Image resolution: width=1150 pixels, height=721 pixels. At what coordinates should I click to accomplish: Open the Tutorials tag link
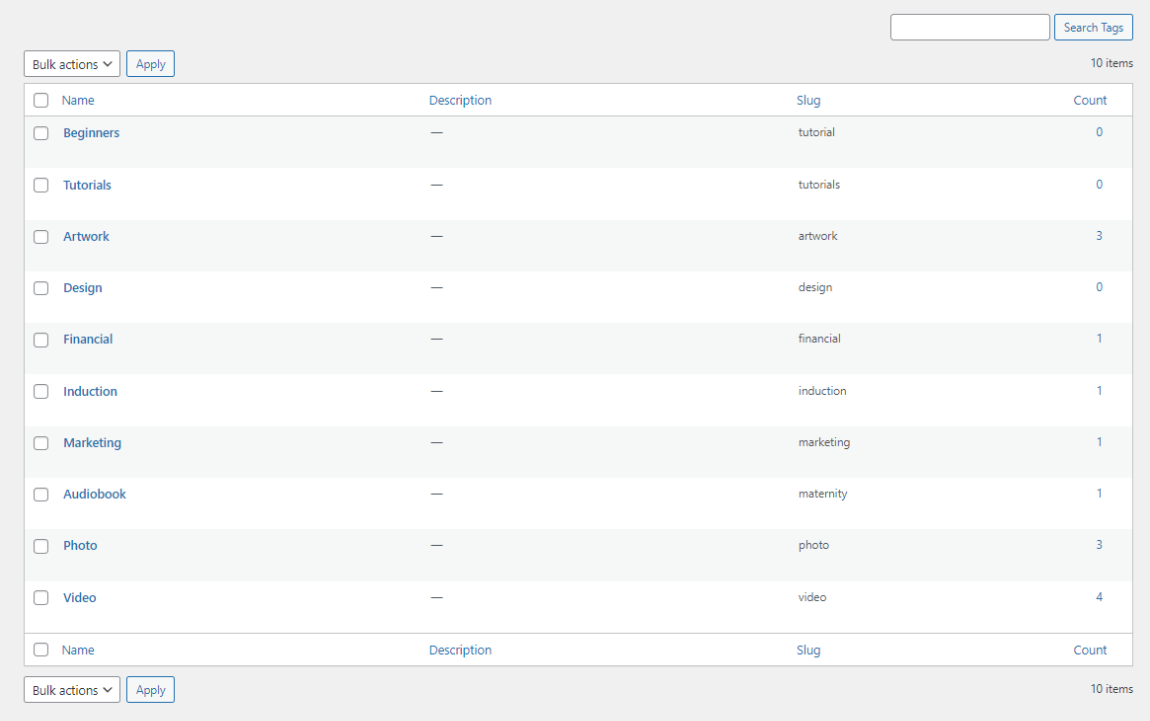coord(87,185)
